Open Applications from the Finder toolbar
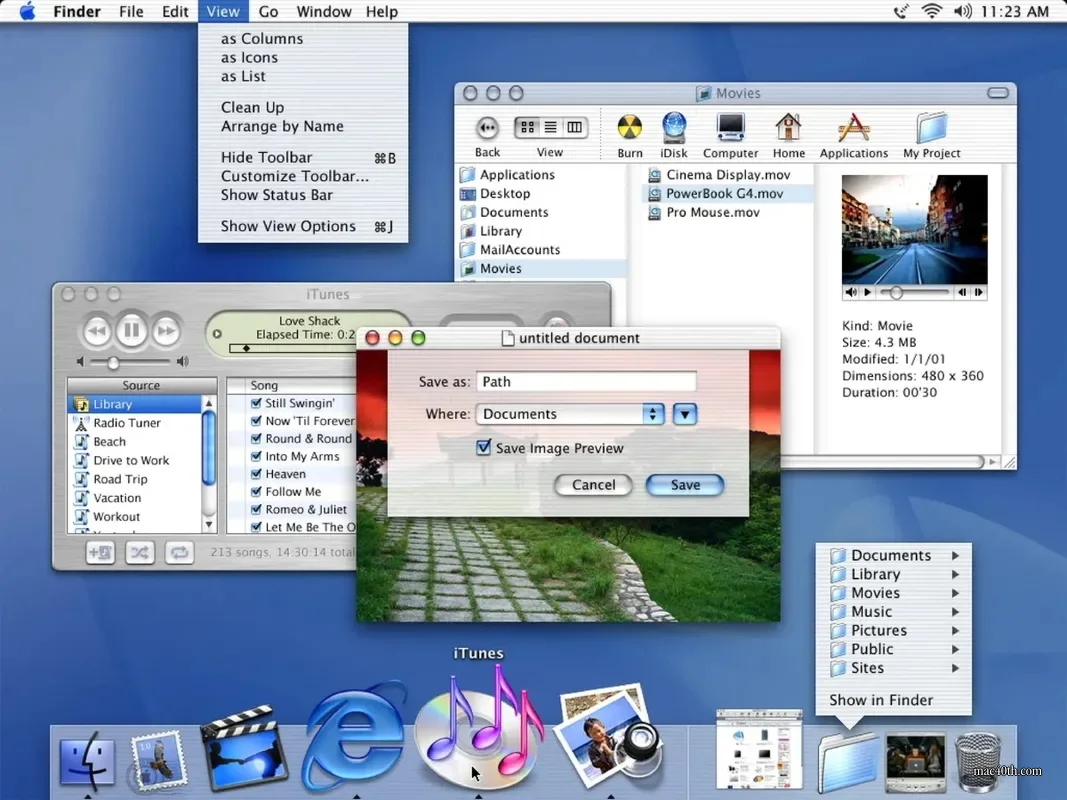Screen dimensions: 1067x800 [x=854, y=129]
